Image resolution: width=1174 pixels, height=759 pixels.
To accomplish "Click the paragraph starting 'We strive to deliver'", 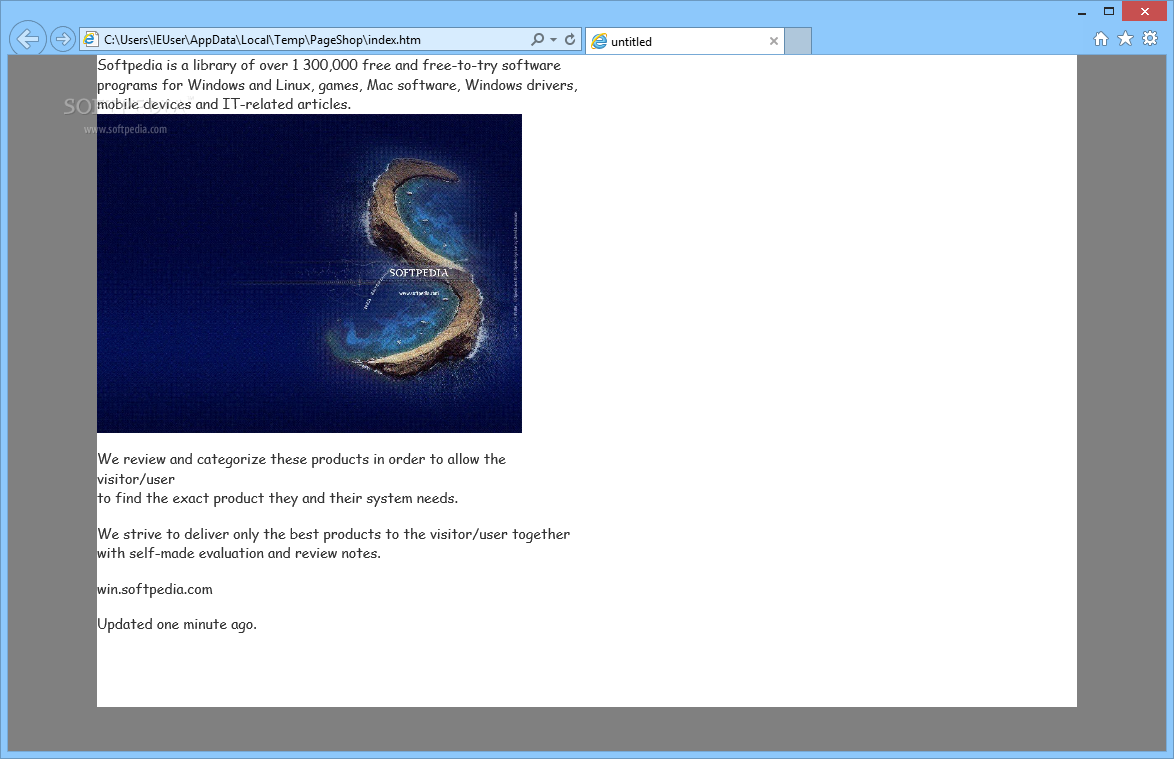I will (334, 544).
